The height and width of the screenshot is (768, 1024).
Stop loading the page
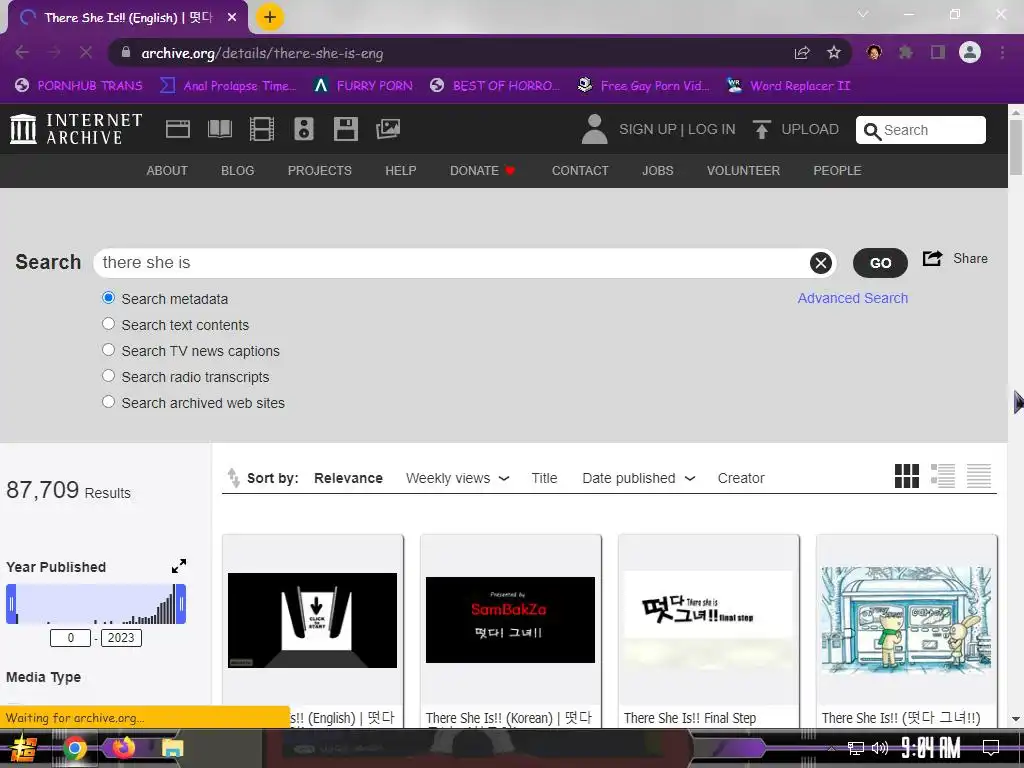tap(86, 52)
